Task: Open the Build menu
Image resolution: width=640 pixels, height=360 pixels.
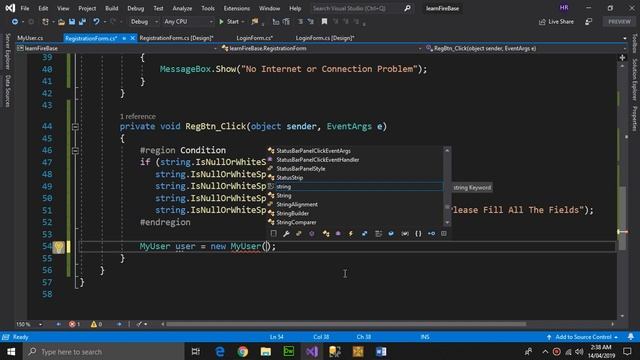Action: [x=111, y=8]
